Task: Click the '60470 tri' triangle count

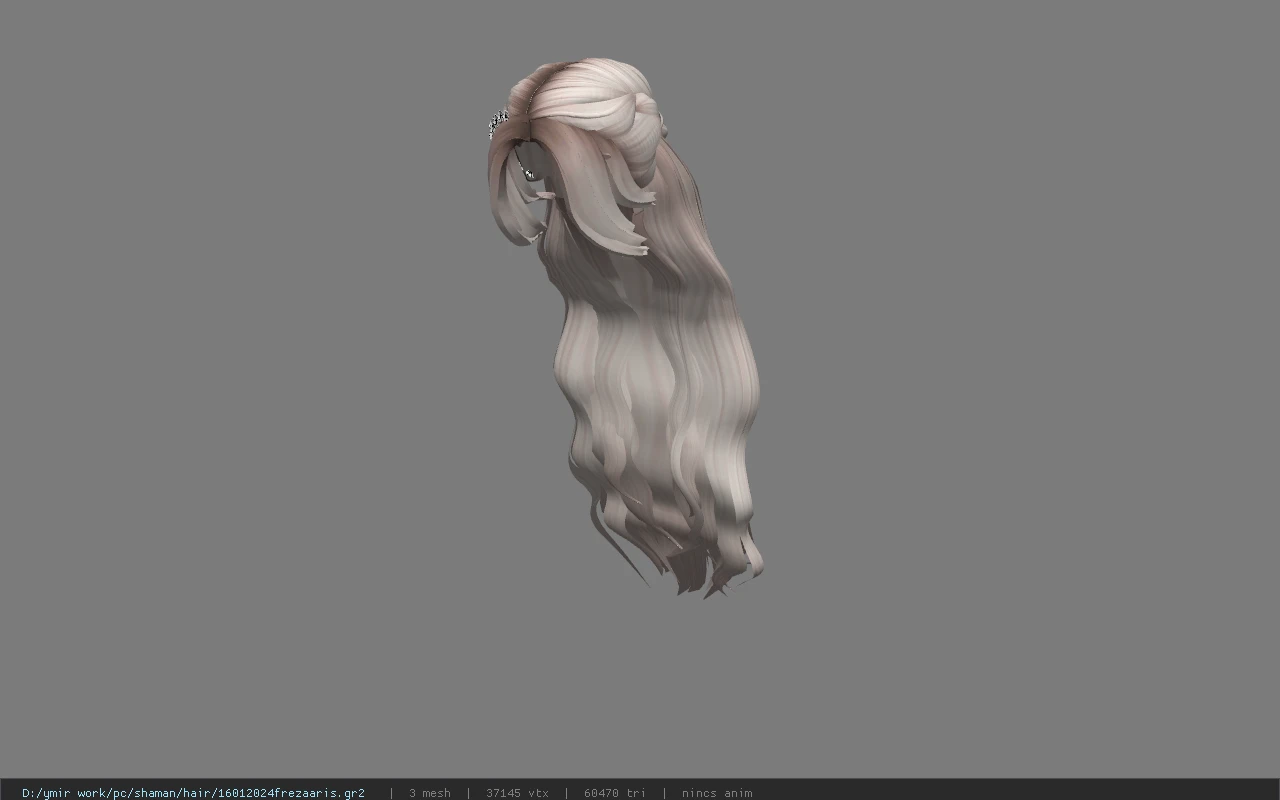Action: coord(615,793)
